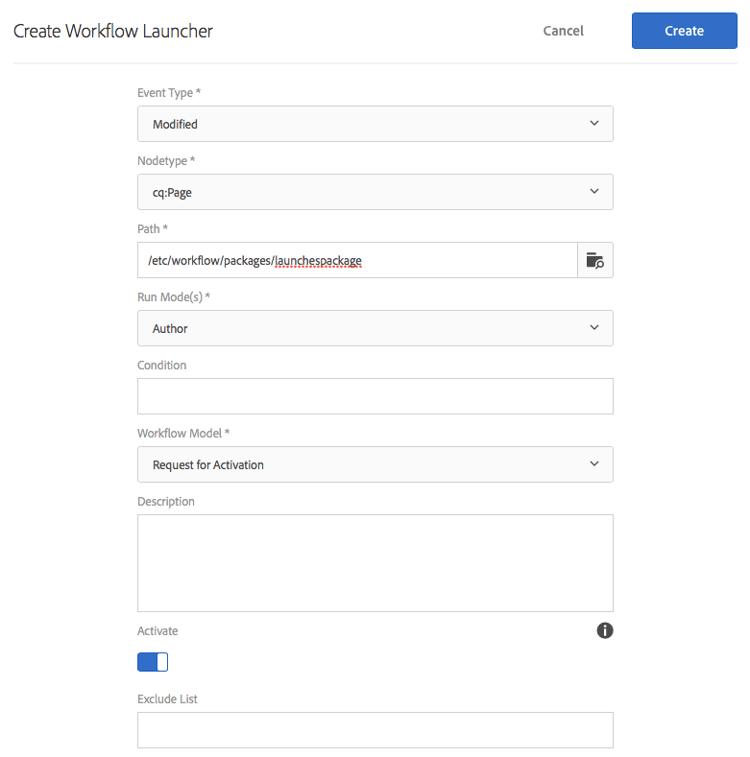Focus the Path text field
This screenshot has width=750, height=757.
pyautogui.click(x=357, y=260)
